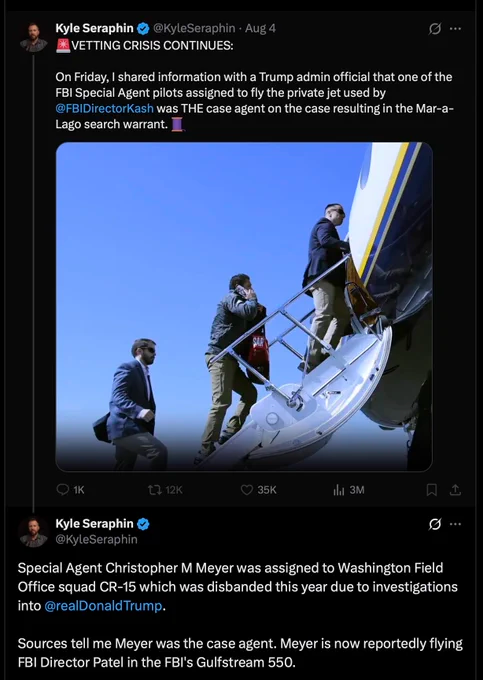Click the Grok icon on second tweet
Screen dimensions: 483x680
click(434, 524)
